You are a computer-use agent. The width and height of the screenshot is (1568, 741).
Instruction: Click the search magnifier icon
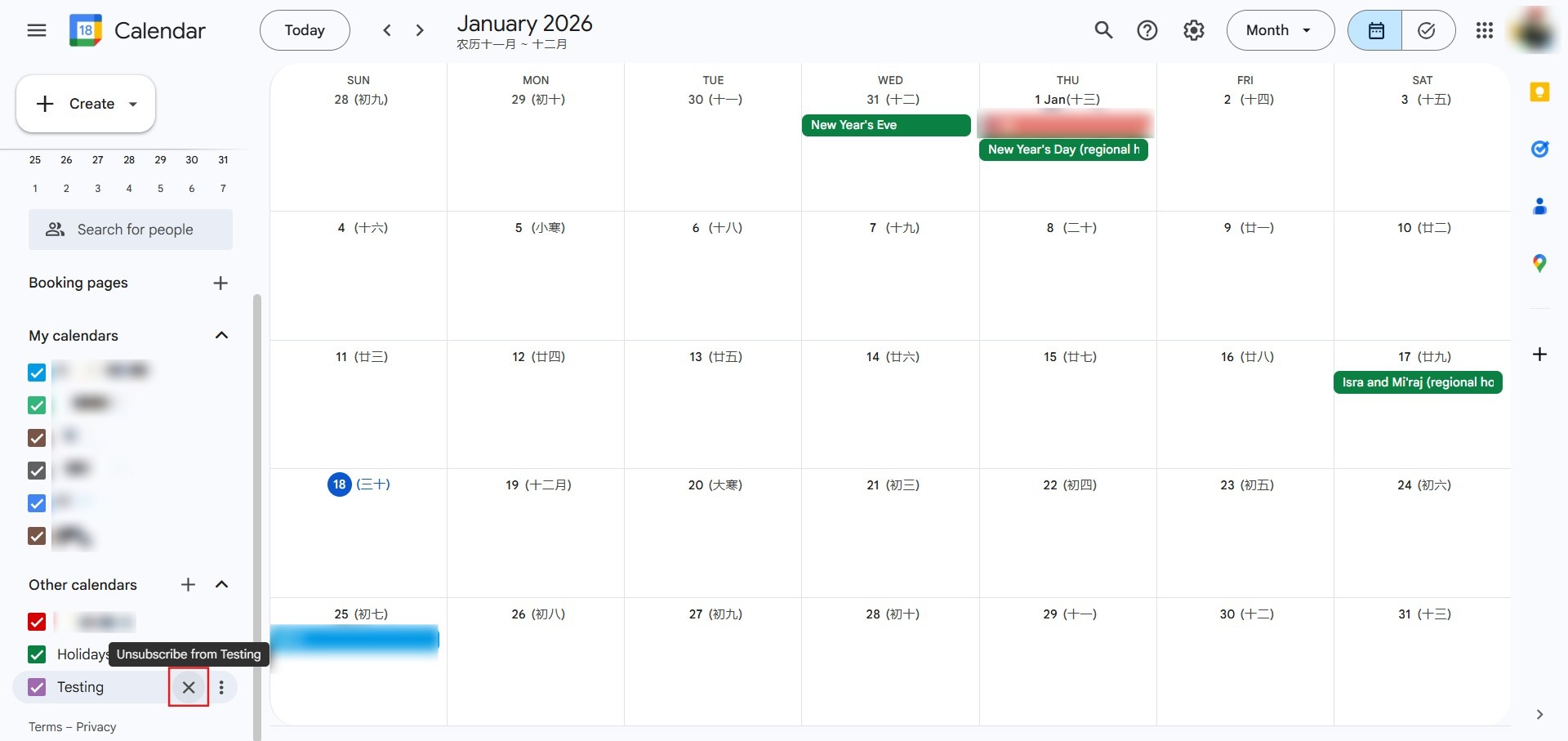[x=1103, y=30]
